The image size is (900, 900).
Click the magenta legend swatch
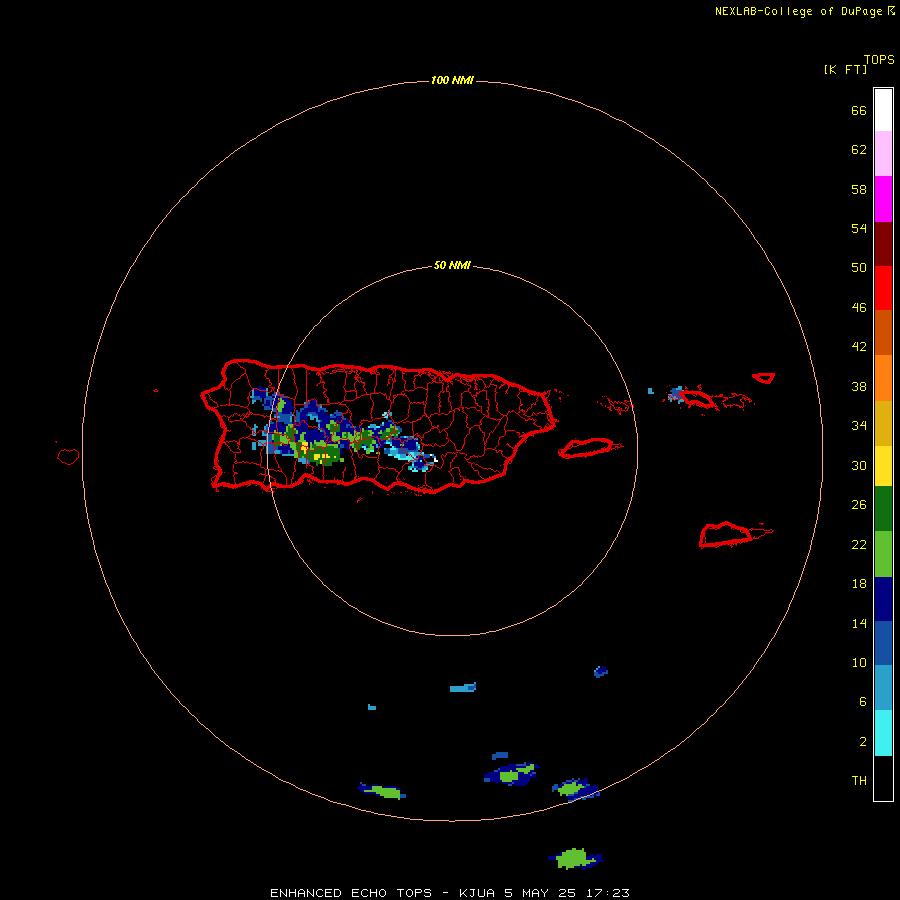click(x=883, y=199)
